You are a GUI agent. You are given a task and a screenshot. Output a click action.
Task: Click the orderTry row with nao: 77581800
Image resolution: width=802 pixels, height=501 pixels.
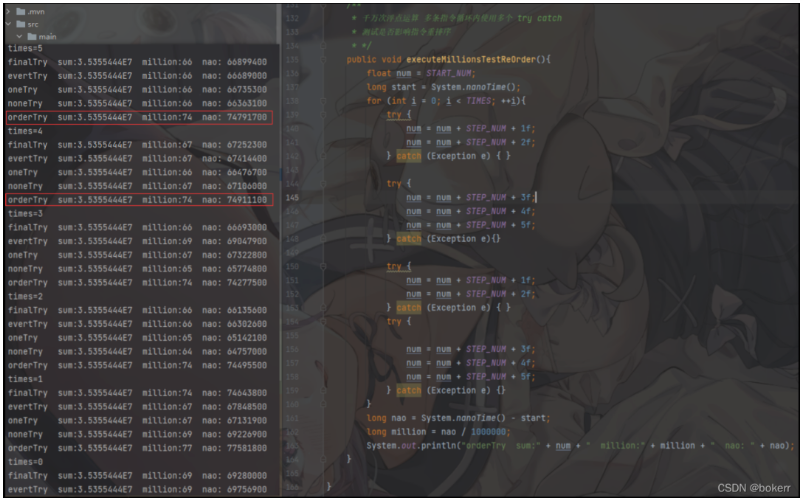tap(137, 448)
